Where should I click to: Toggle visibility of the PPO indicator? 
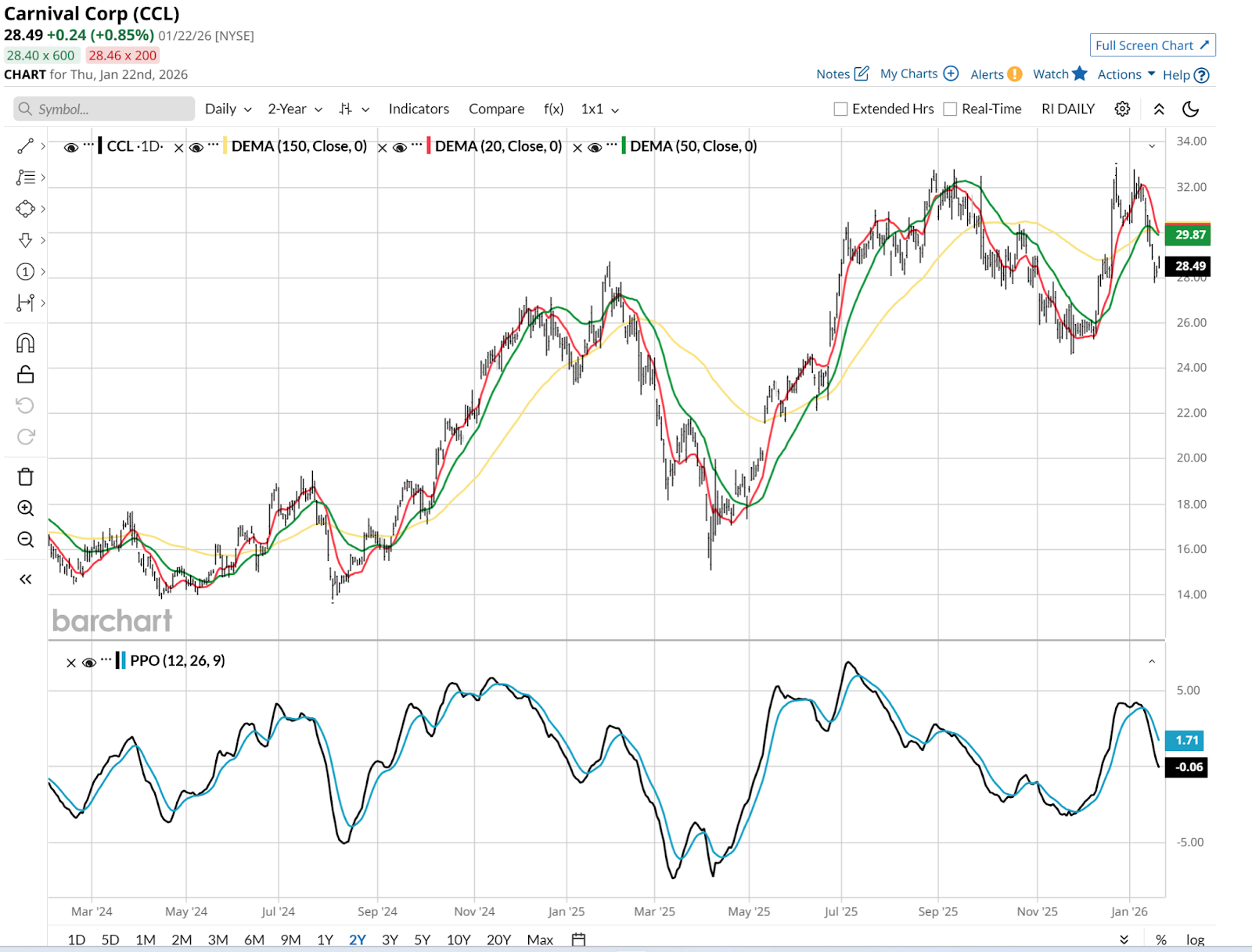point(89,663)
